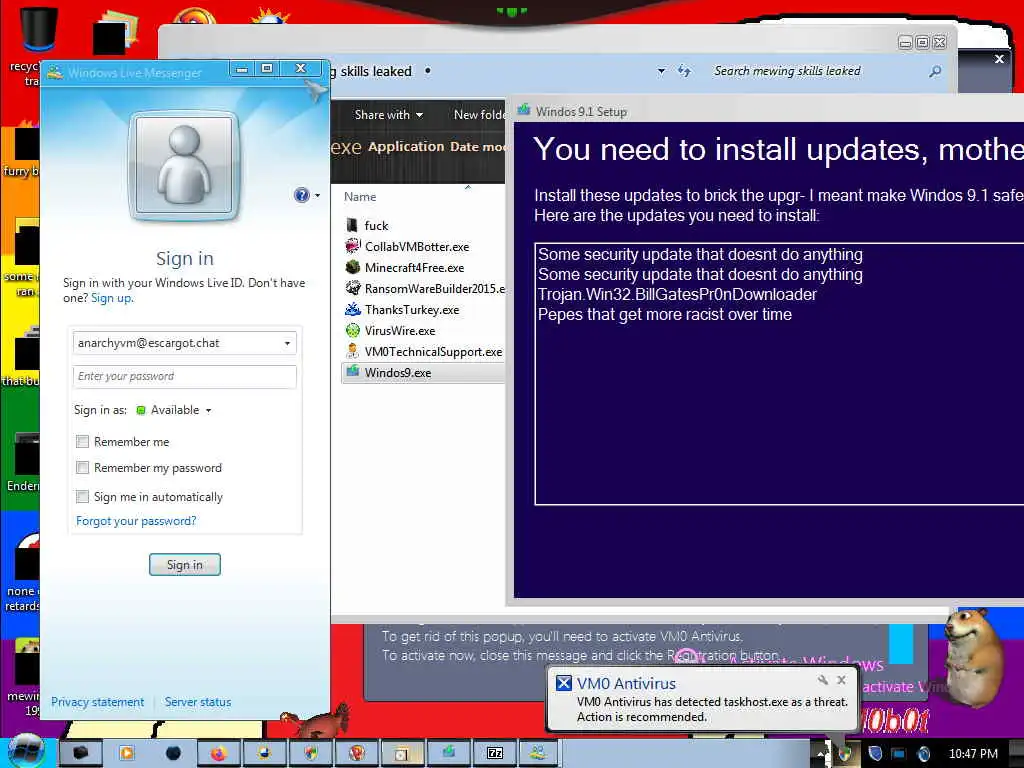The height and width of the screenshot is (768, 1024).
Task: Click the Explorer search magnifier icon
Action: coord(935,71)
